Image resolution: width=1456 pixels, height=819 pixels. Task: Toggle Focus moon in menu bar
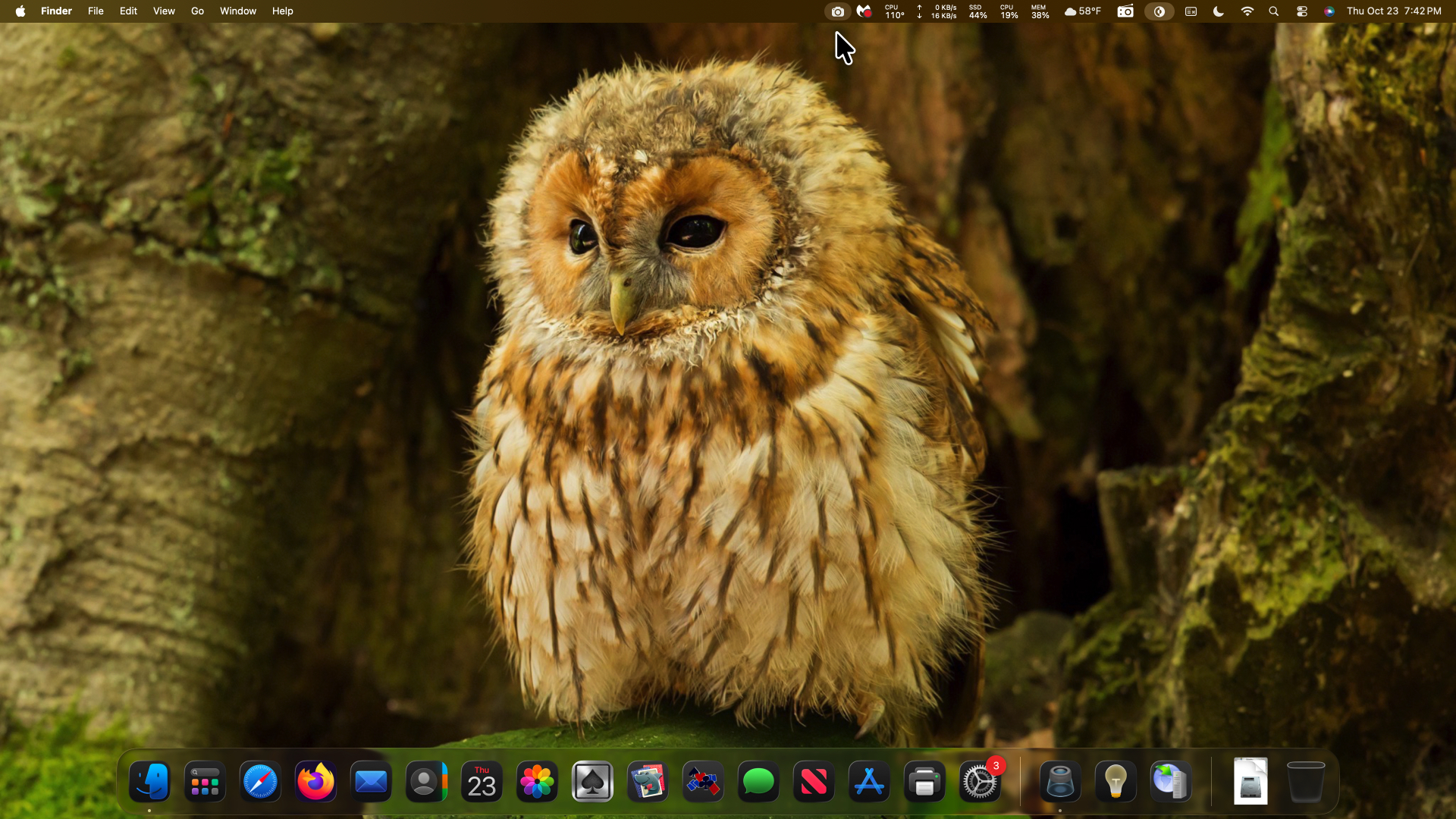tap(1219, 11)
